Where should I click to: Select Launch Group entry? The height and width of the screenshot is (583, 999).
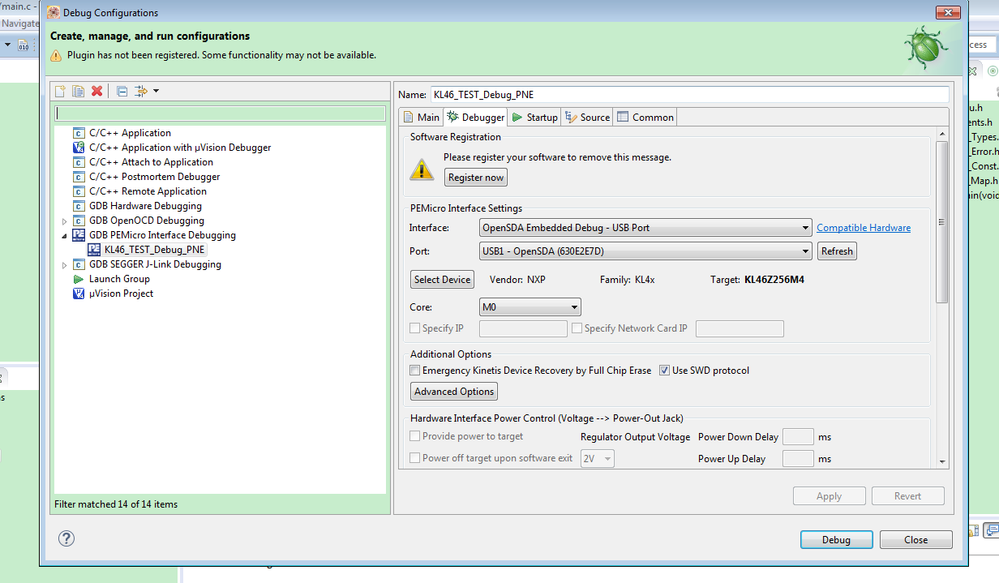(119, 279)
